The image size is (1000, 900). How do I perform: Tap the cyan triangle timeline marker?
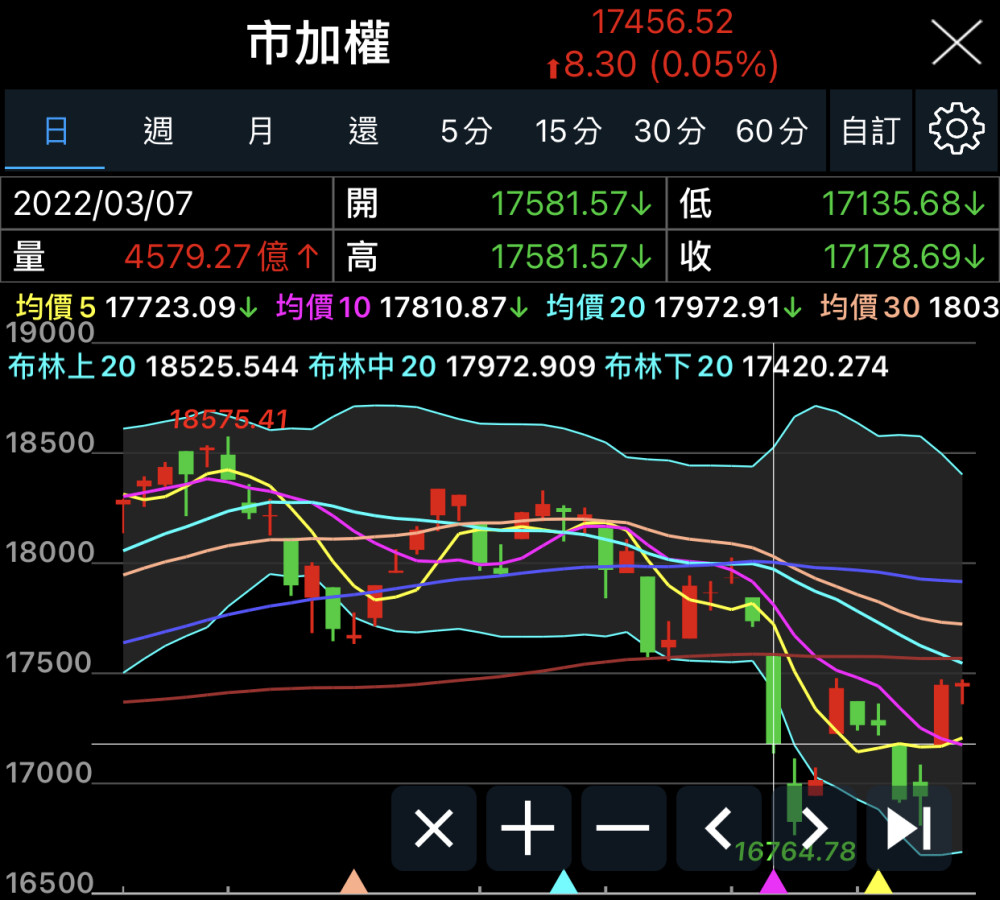pos(564,882)
